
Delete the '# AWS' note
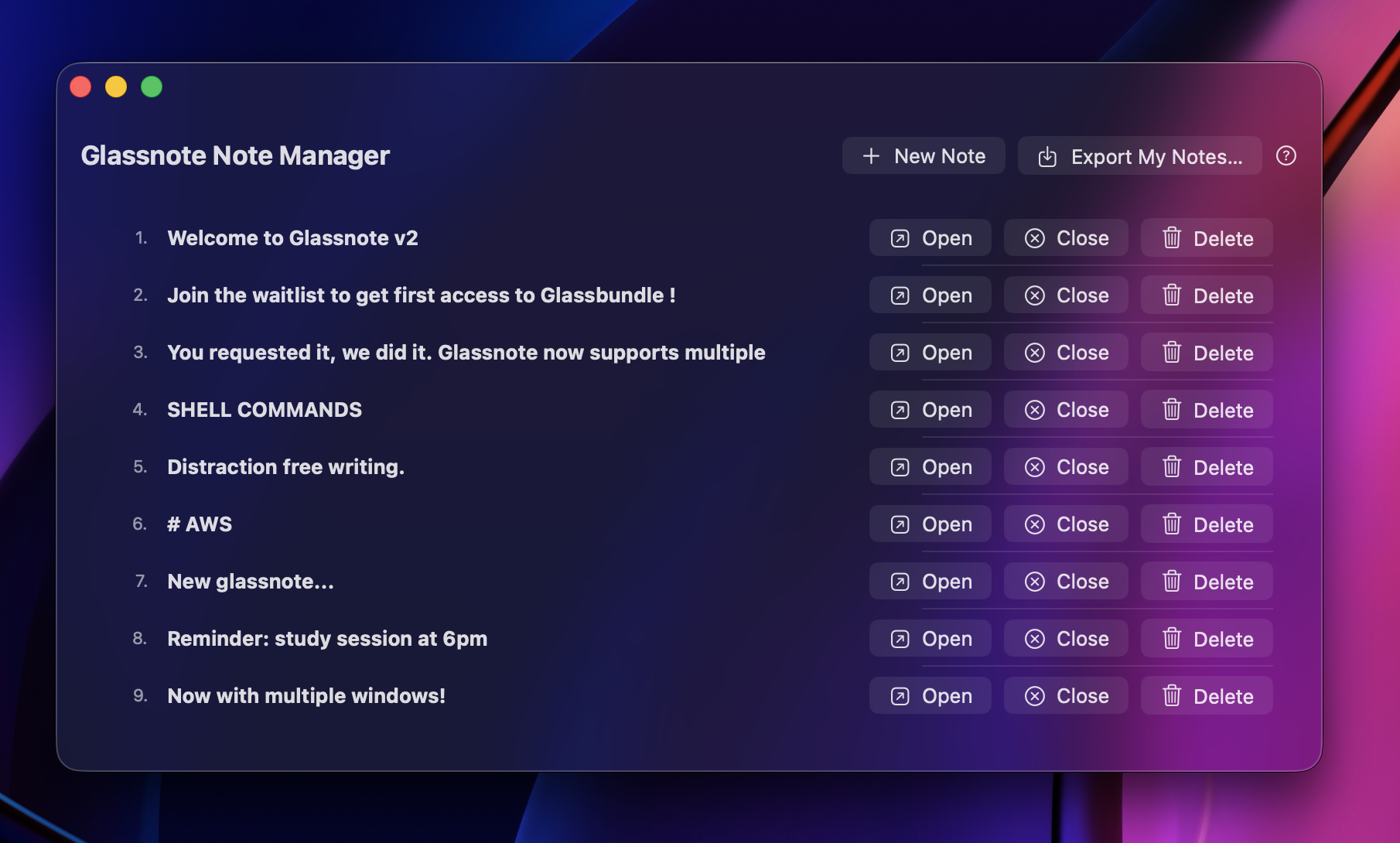tap(1207, 524)
